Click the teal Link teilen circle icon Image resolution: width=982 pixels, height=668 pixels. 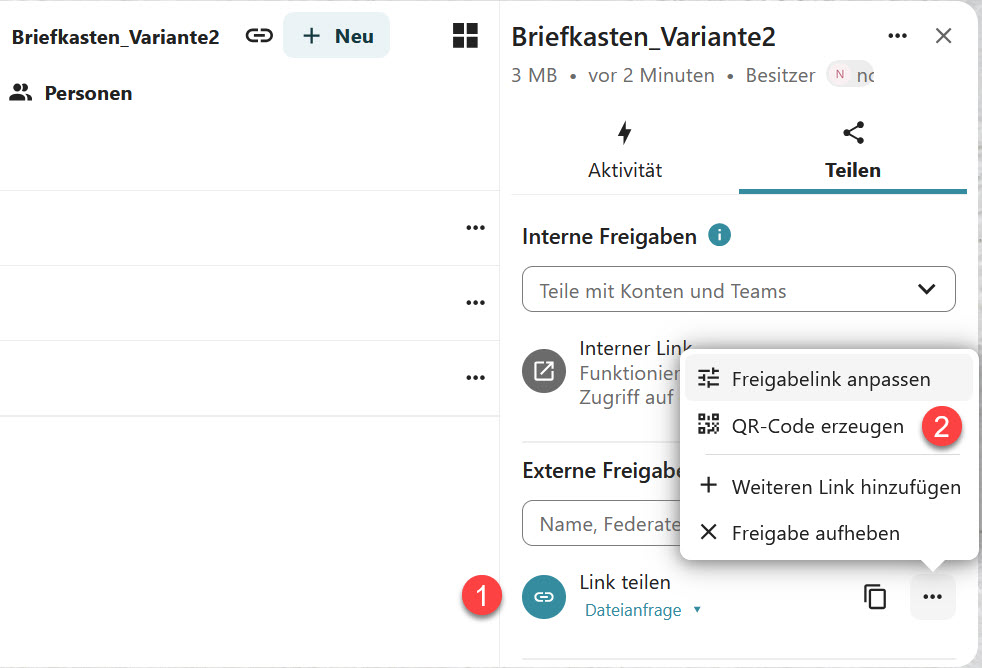pos(543,597)
